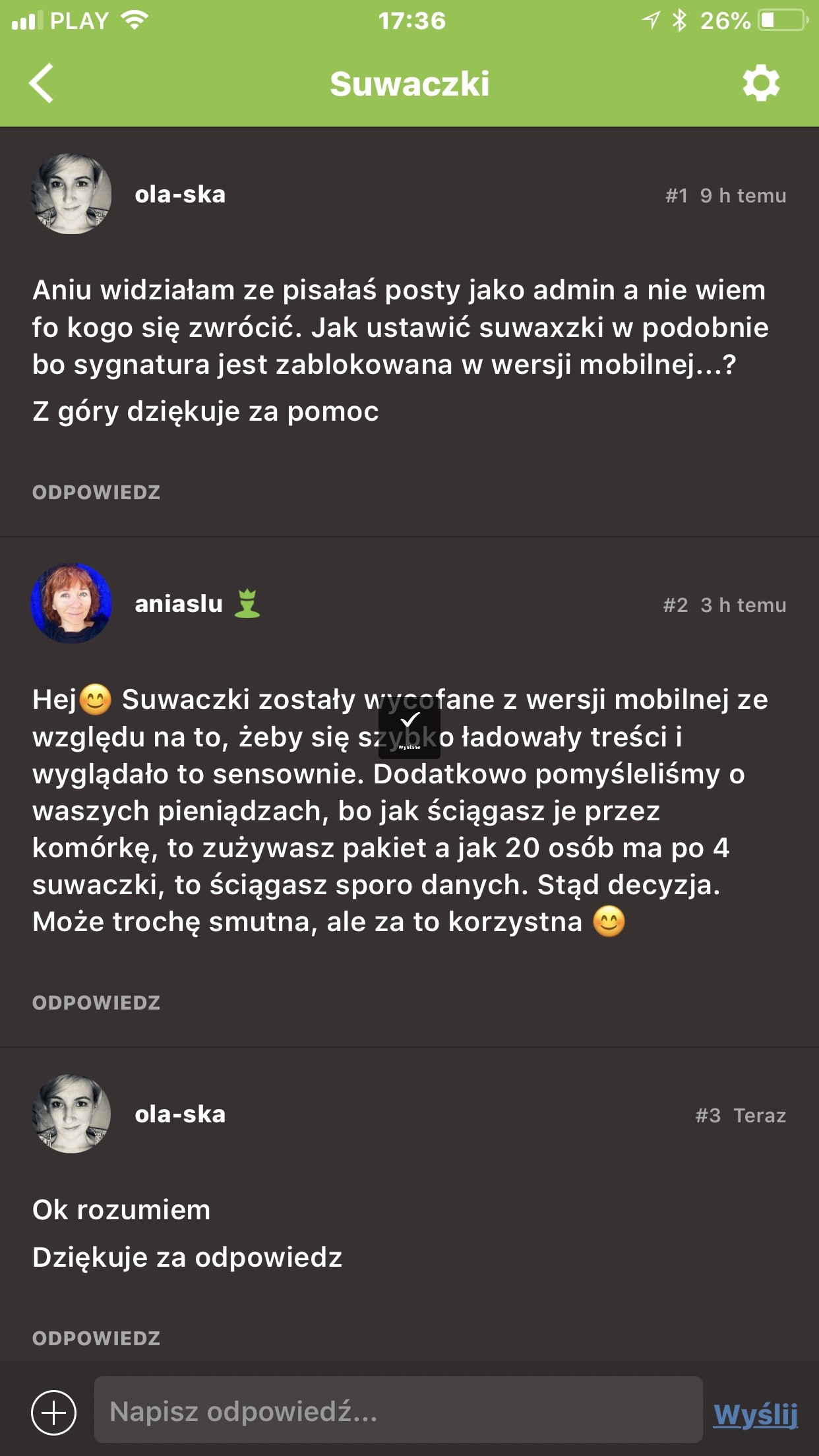Open settings via the gear icon

761,84
